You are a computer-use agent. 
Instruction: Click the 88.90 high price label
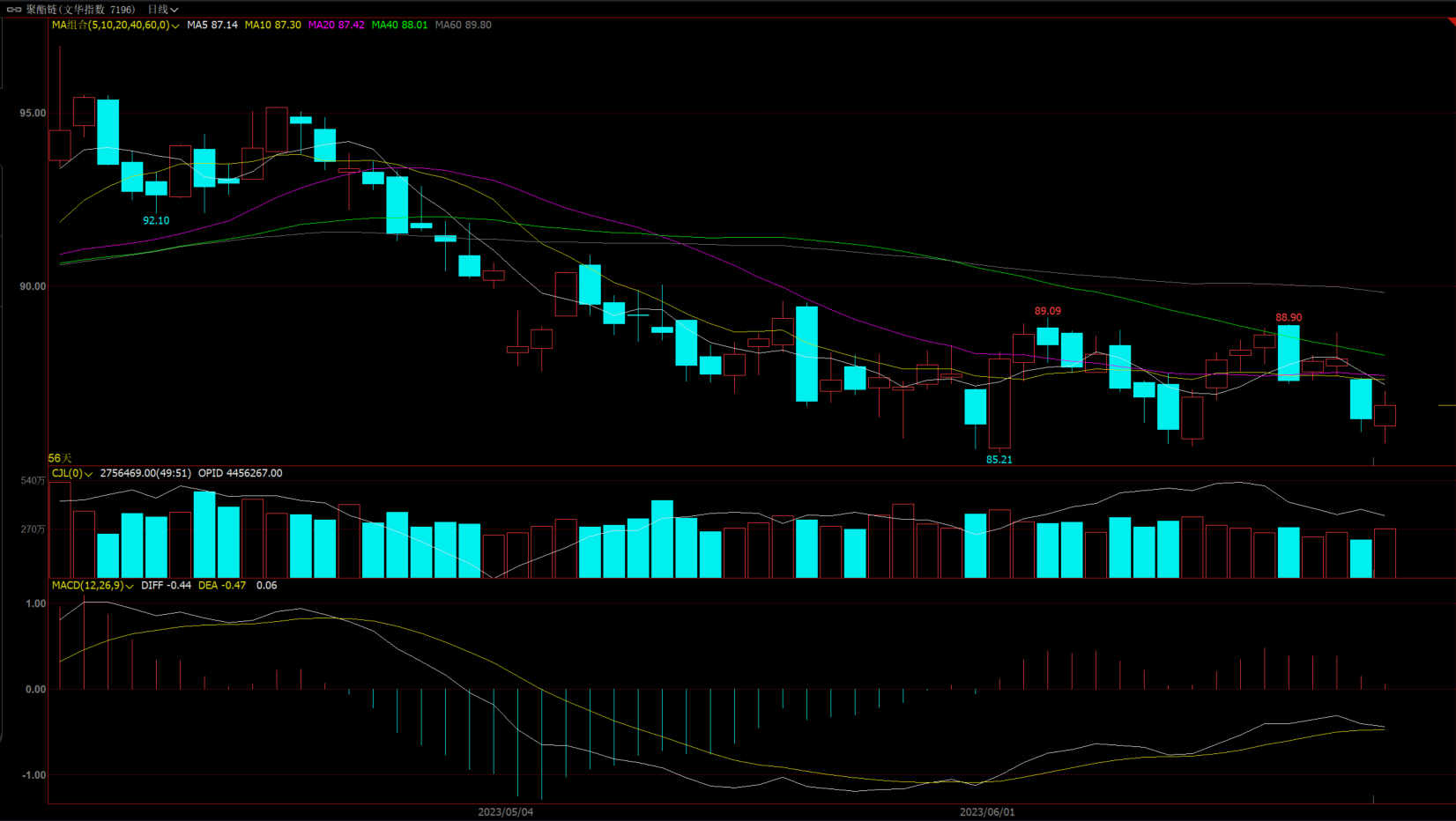(x=1289, y=317)
